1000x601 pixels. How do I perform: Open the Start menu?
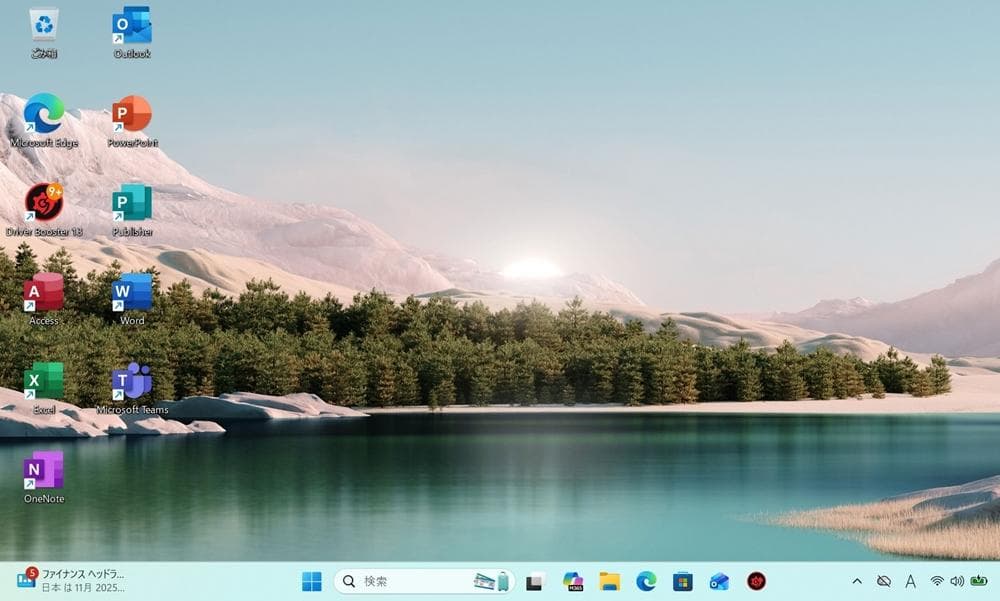click(311, 581)
